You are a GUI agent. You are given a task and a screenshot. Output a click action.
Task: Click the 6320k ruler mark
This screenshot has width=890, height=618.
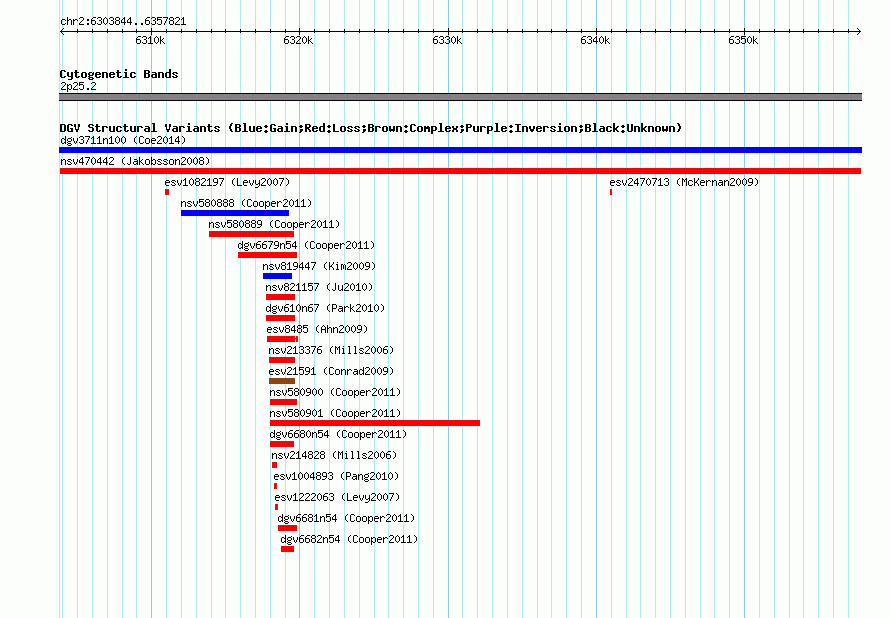point(298,40)
